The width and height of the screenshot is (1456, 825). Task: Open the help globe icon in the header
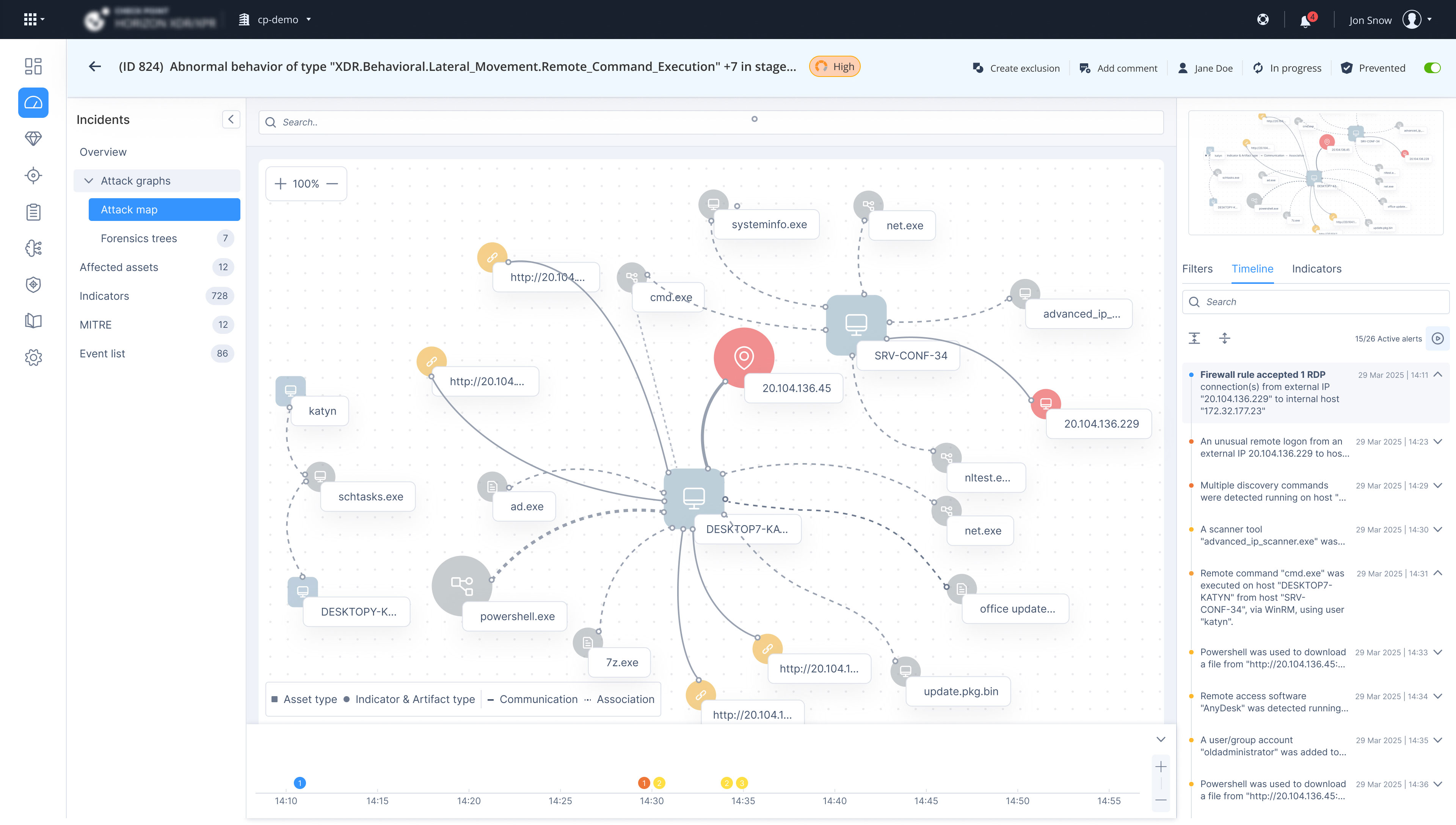pyautogui.click(x=1263, y=19)
